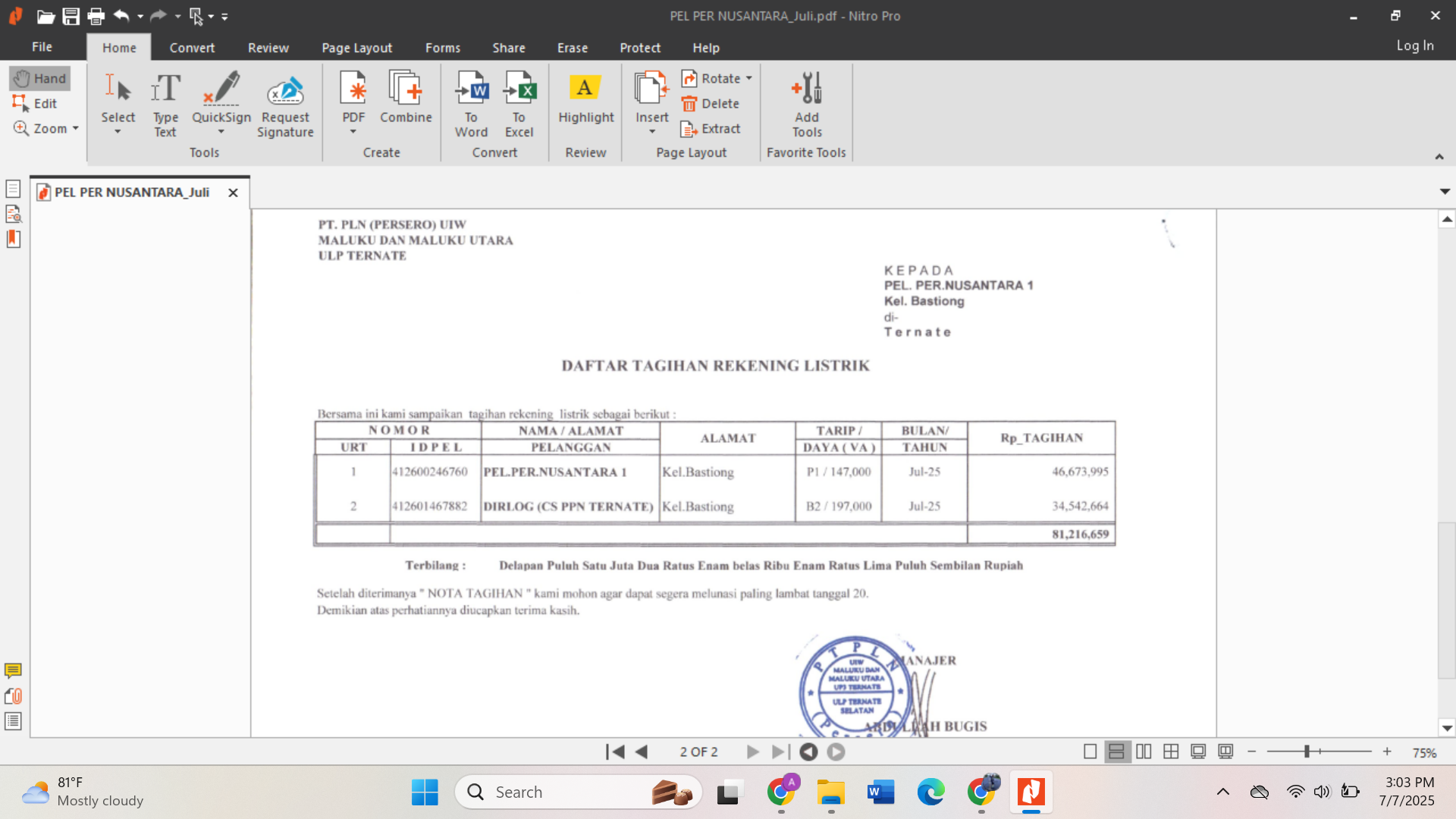Screen dimensions: 1456x819
Task: Convert document To Excel
Action: tap(519, 105)
